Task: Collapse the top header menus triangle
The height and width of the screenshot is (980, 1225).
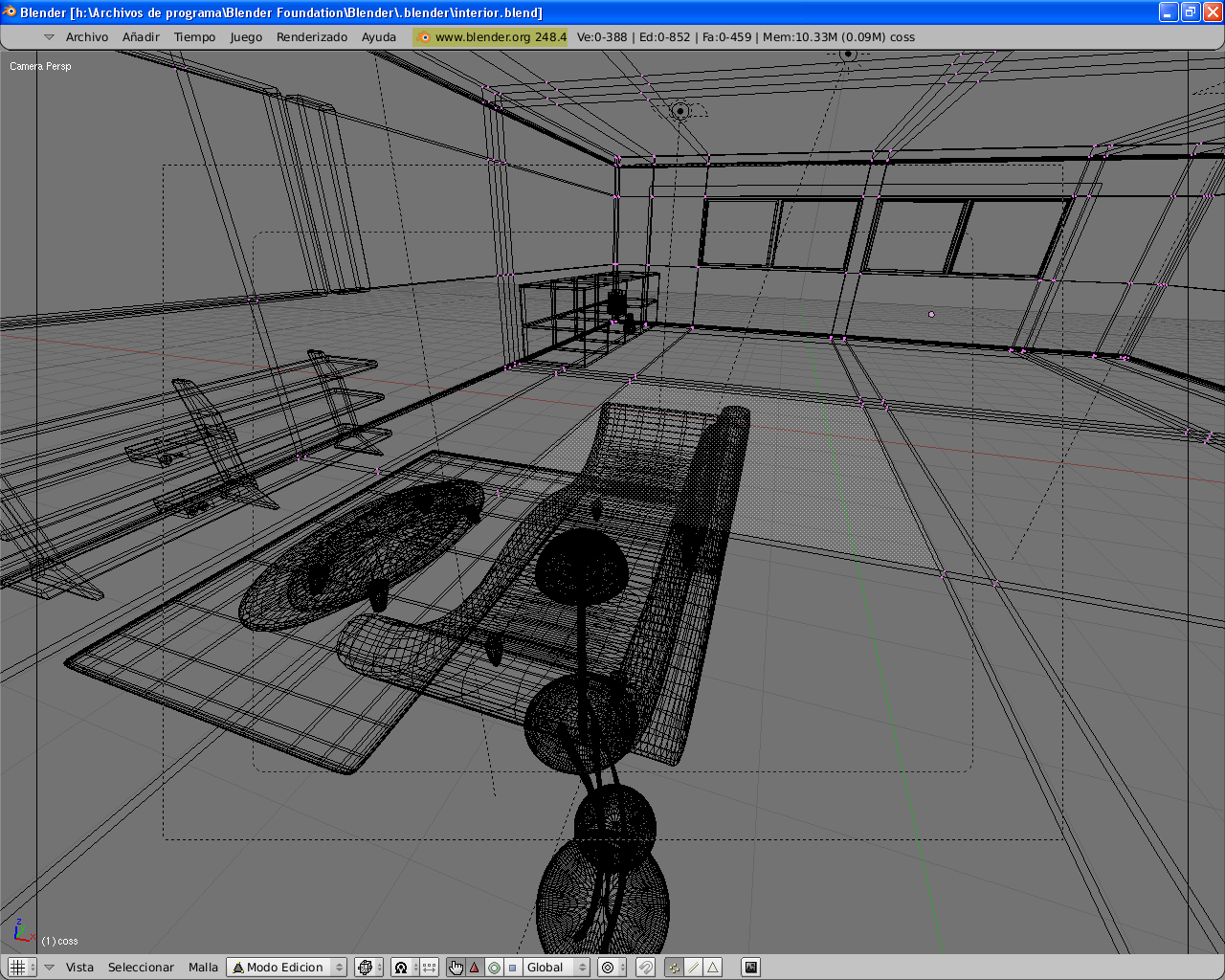Action: (x=50, y=37)
